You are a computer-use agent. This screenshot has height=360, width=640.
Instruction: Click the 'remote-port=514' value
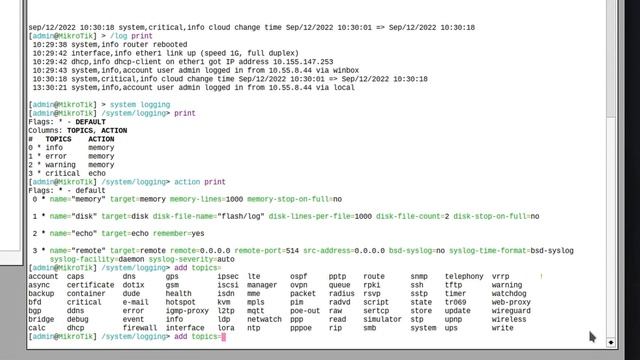point(267,251)
